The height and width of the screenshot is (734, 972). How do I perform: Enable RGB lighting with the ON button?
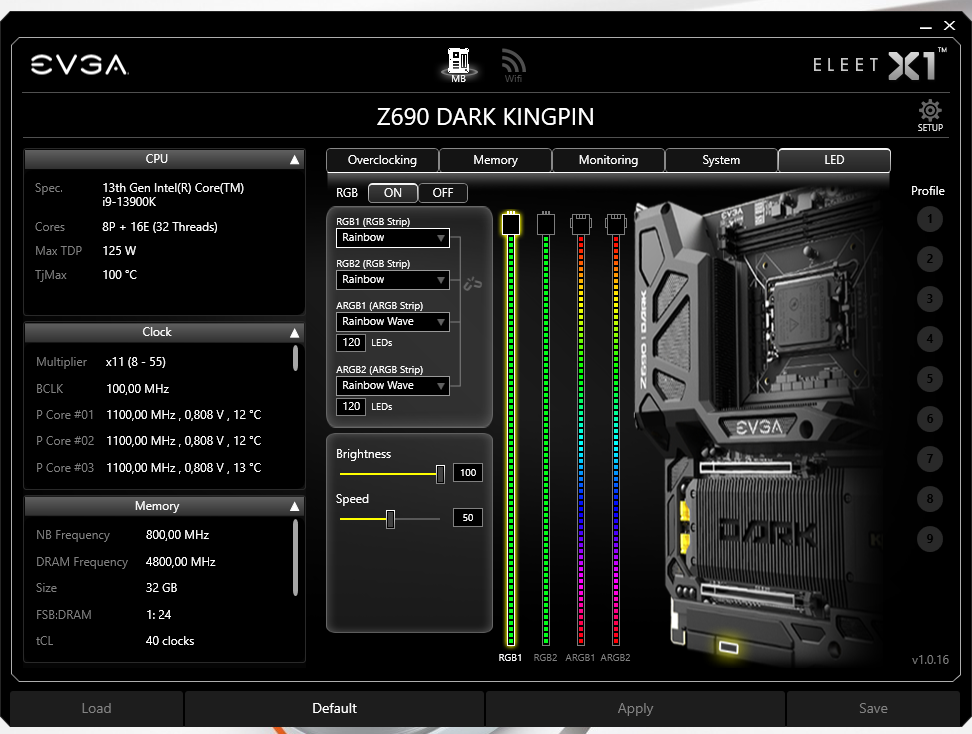393,192
